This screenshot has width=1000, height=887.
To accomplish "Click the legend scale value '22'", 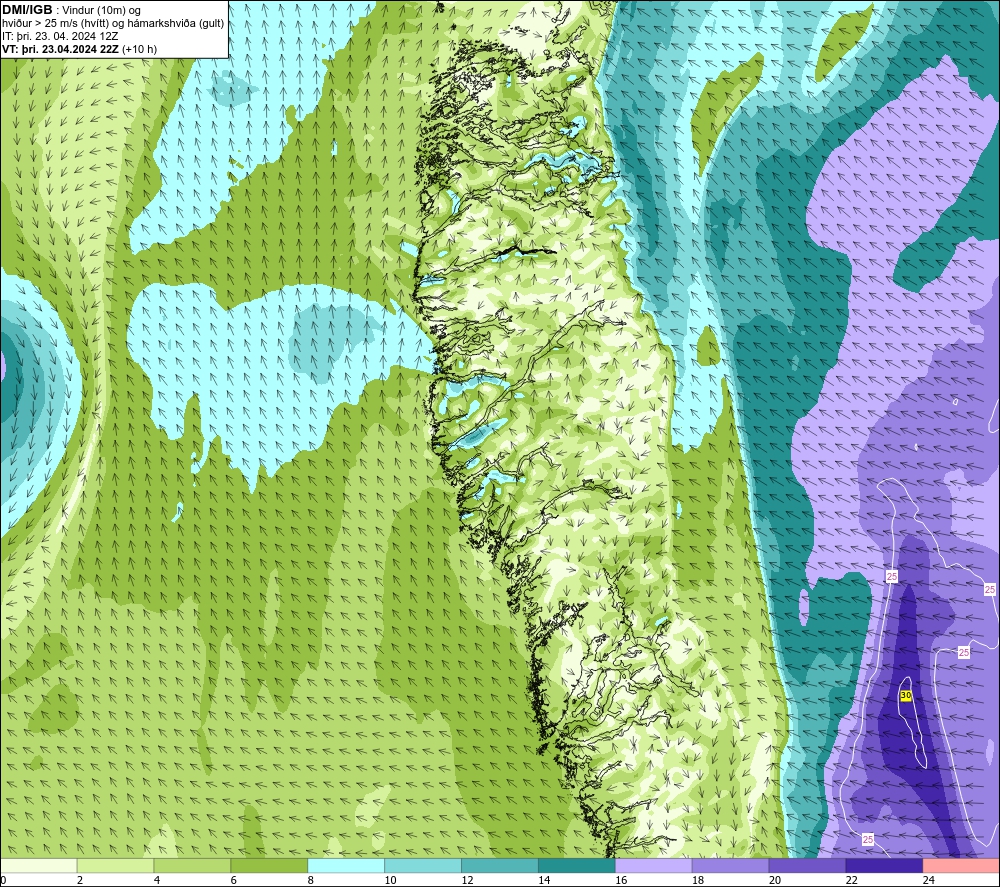I will pos(851,880).
